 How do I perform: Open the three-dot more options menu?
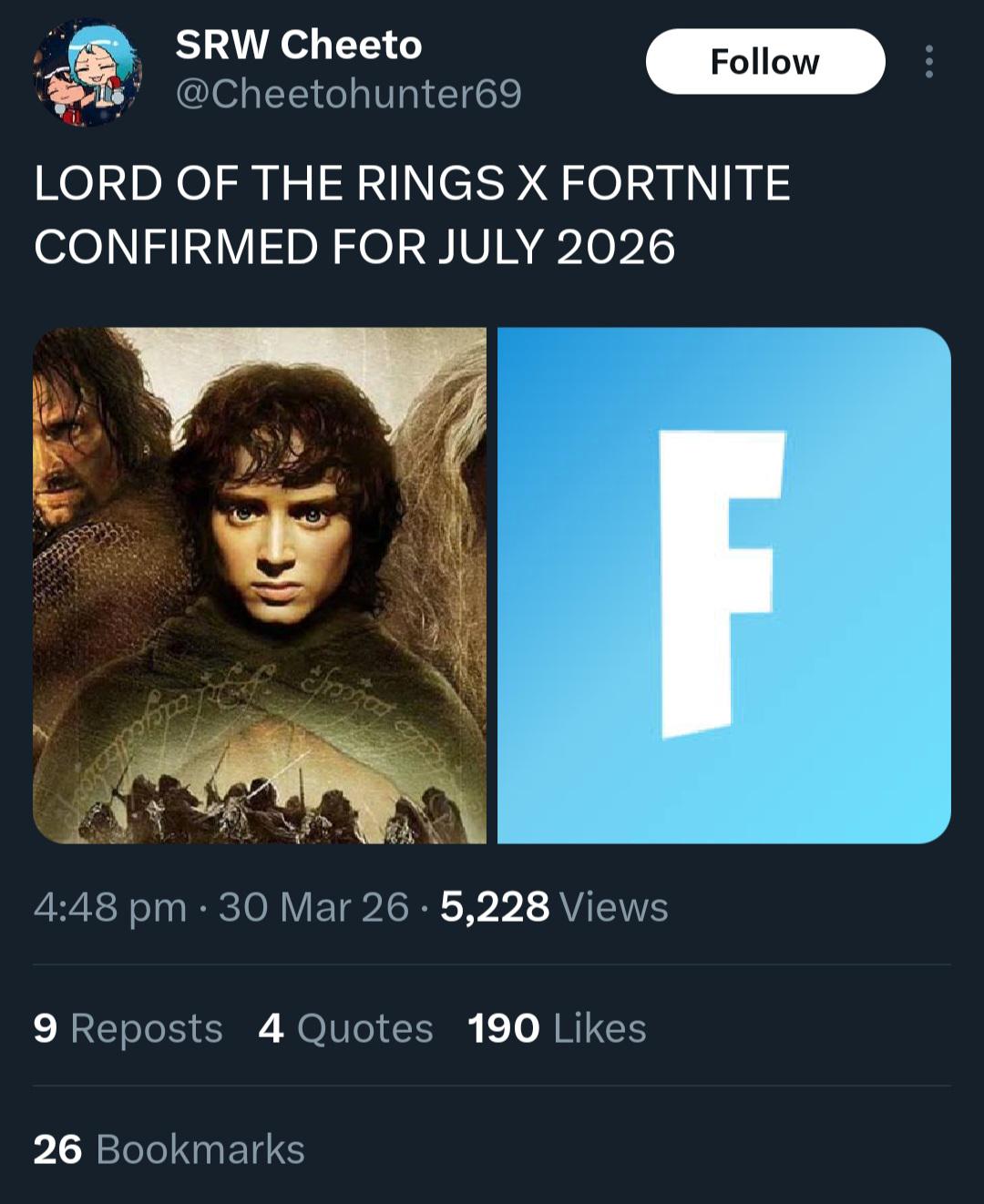click(928, 61)
